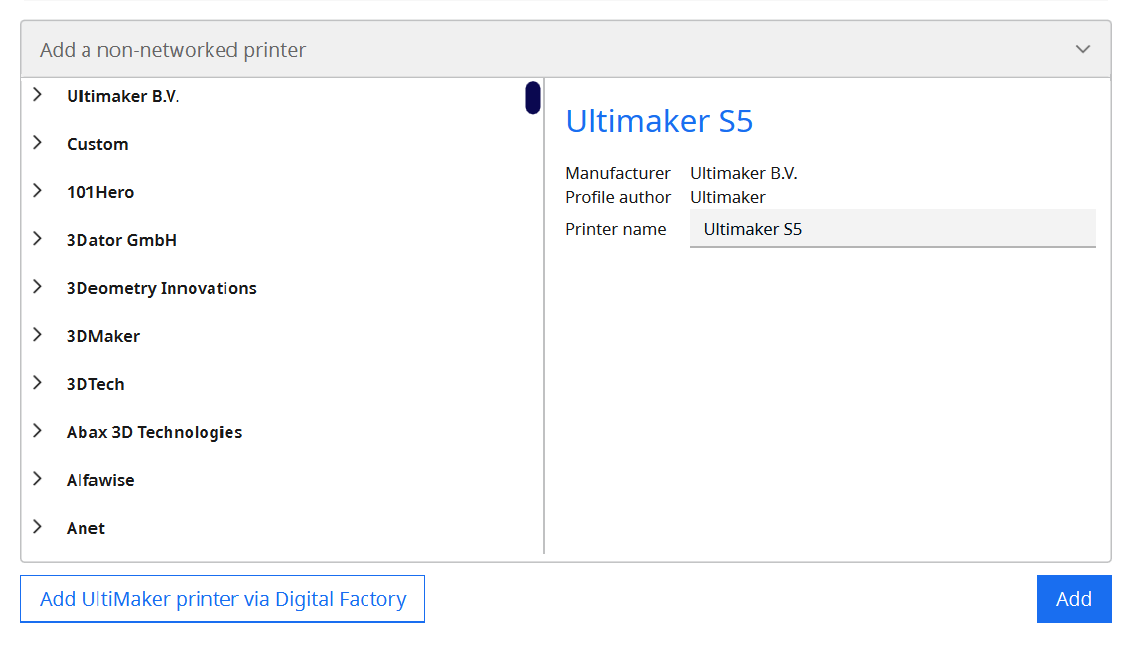This screenshot has width=1138, height=647.
Task: Expand the 3DMaker chevron
Action: pyautogui.click(x=38, y=335)
